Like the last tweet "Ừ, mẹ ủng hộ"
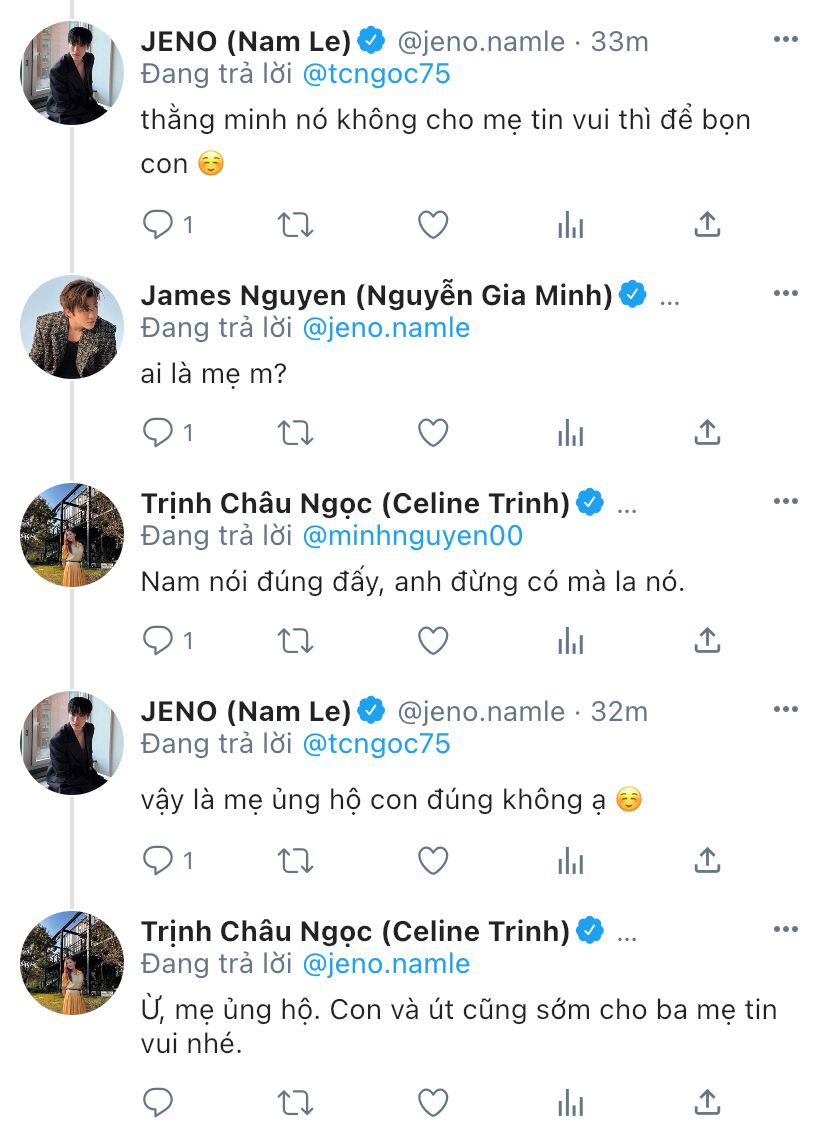Screen dimensions: 828x1126 [x=432, y=1103]
